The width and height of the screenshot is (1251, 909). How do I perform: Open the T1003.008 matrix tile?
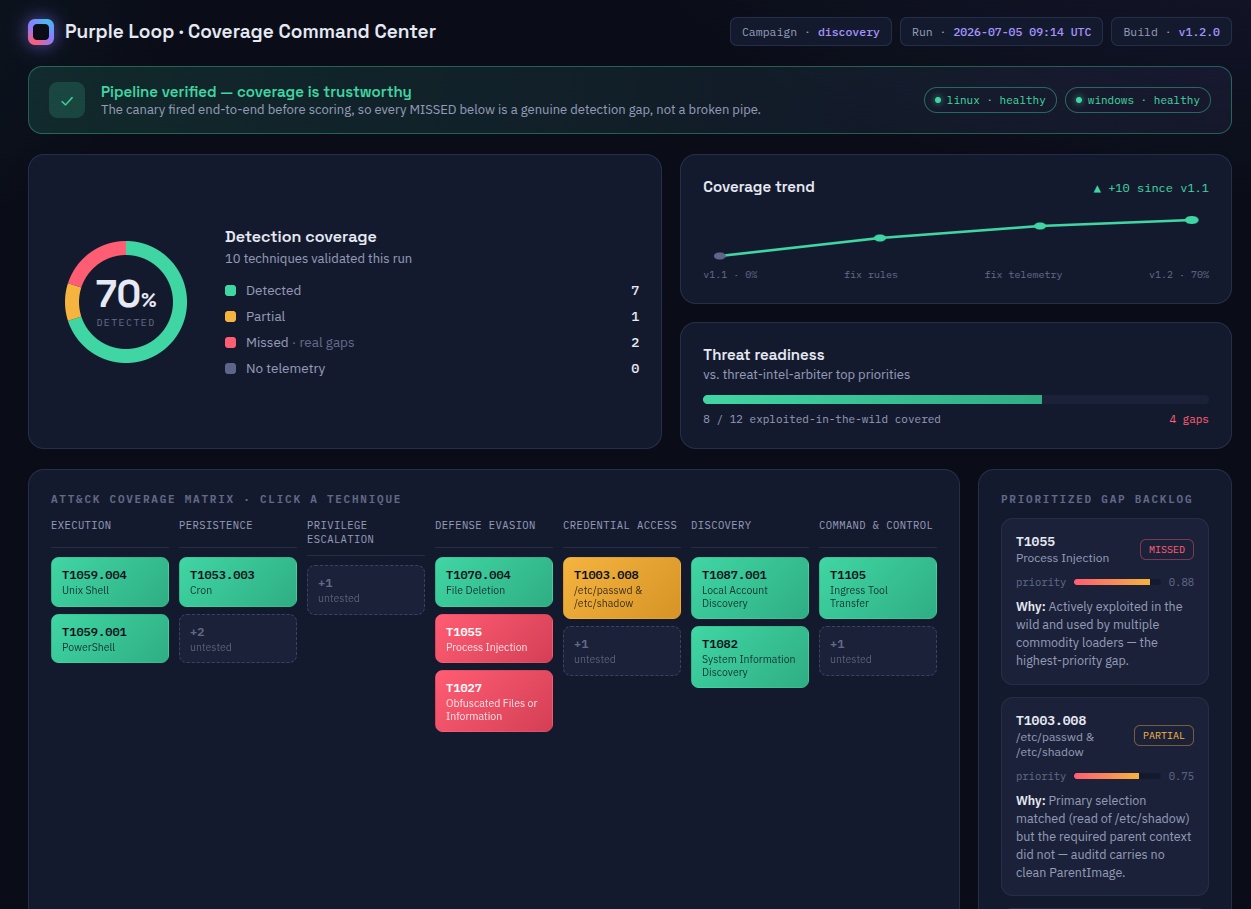622,588
